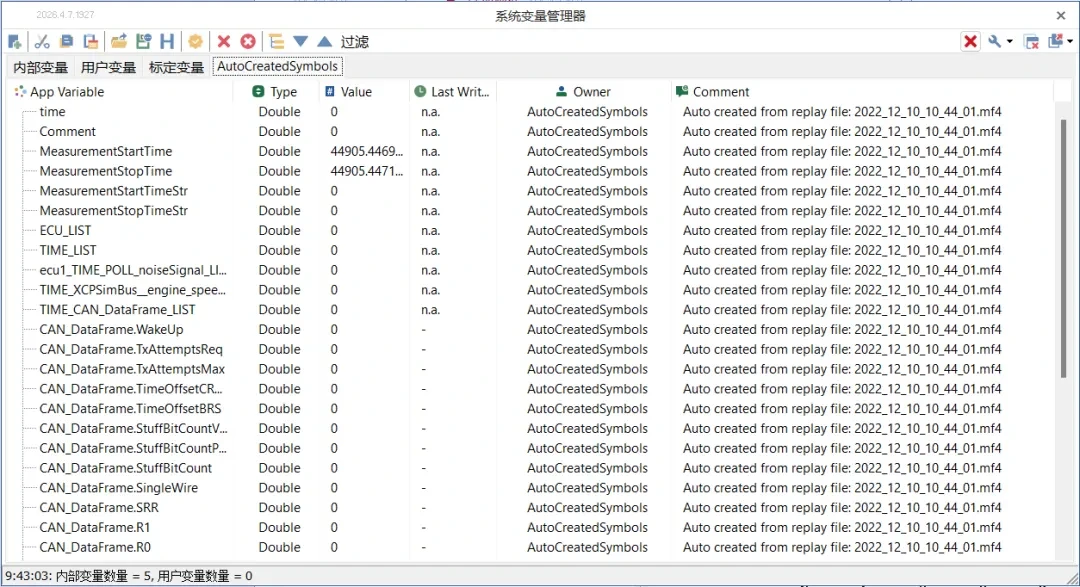Click the blue H header icon

tap(167, 41)
